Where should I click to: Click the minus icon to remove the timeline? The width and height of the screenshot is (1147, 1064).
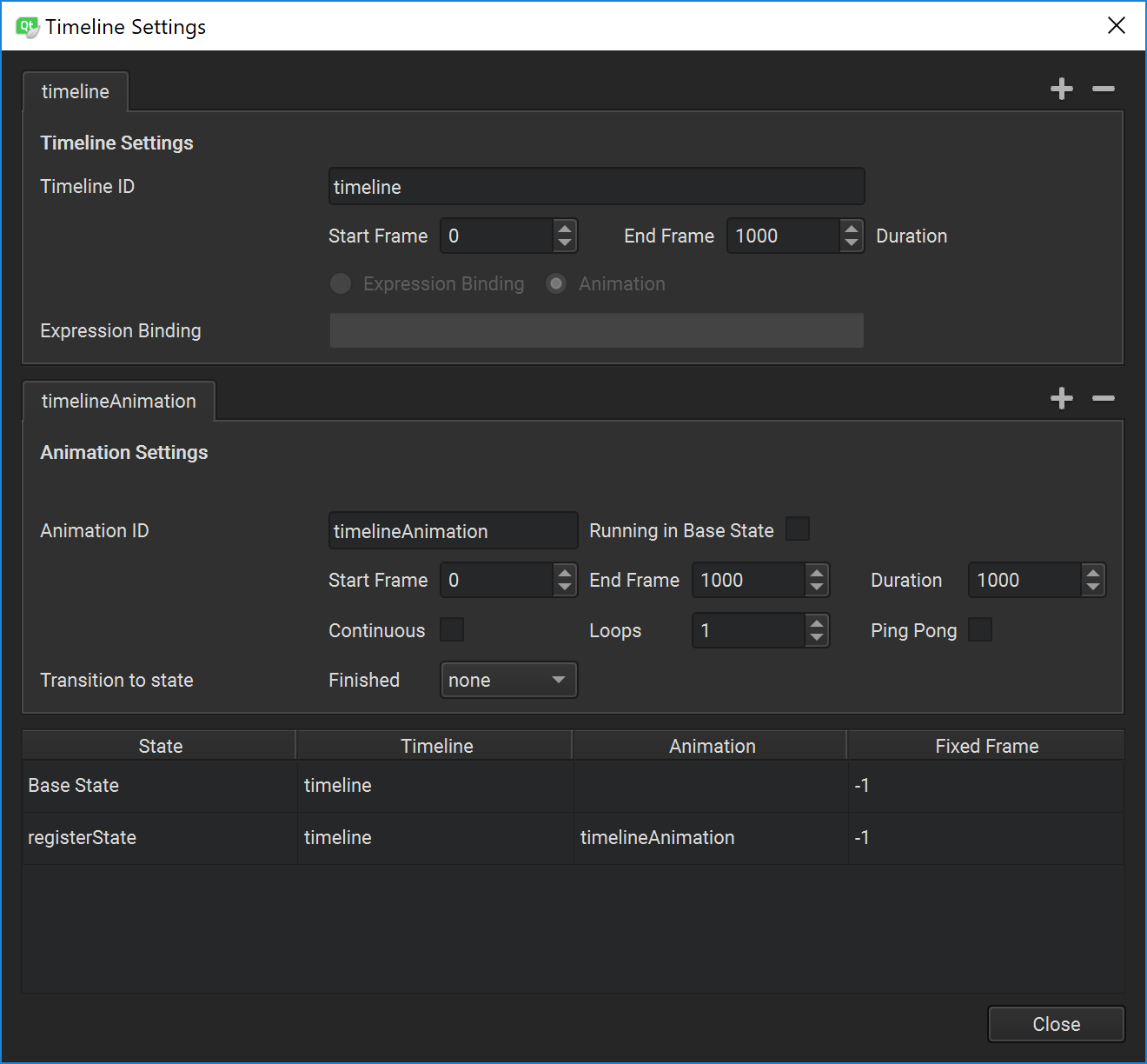tap(1103, 88)
